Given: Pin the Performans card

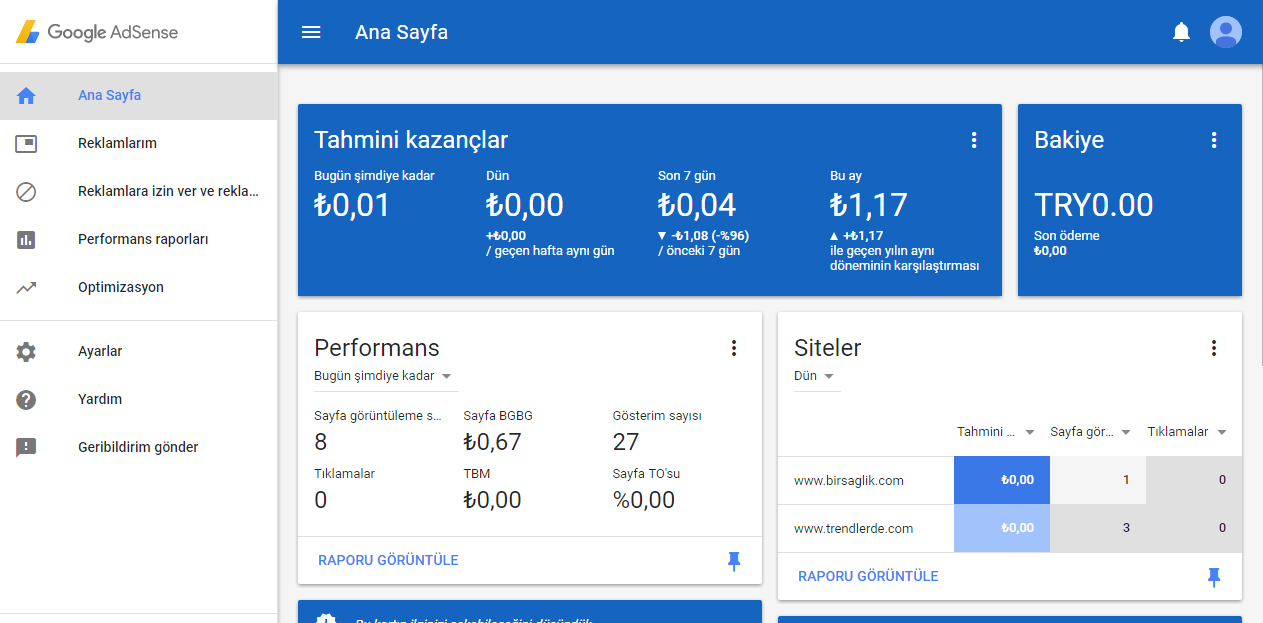Looking at the screenshot, I should 734,561.
